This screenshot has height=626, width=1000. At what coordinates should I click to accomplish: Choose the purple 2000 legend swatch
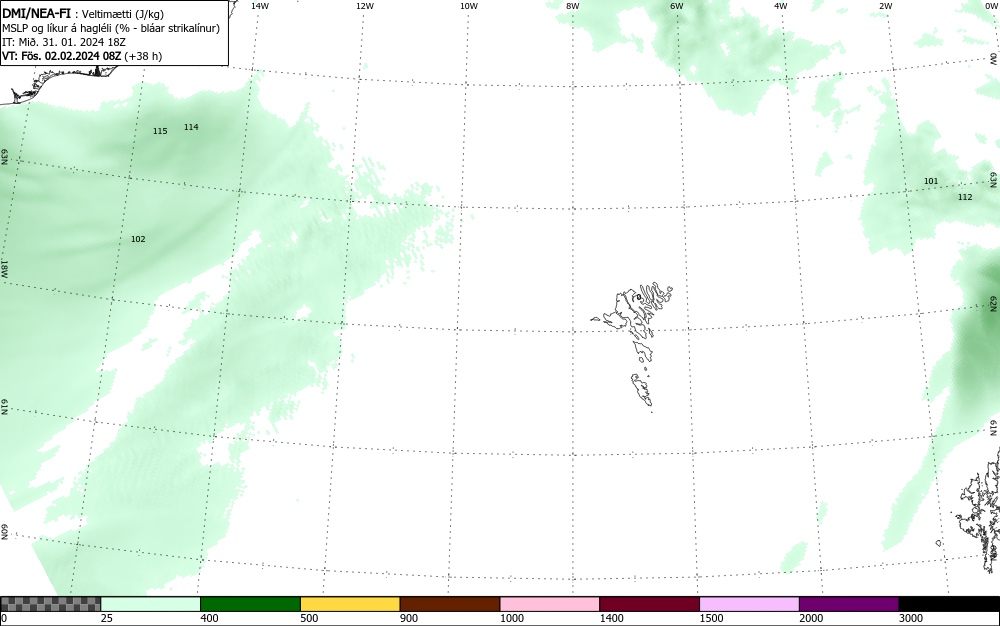coord(849,604)
